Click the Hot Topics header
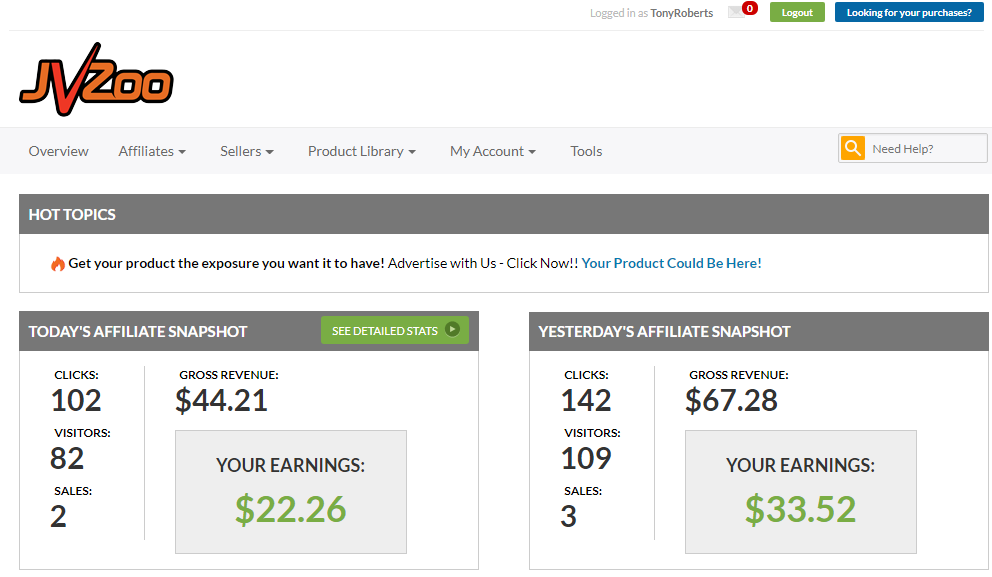992x577 pixels. [504, 214]
